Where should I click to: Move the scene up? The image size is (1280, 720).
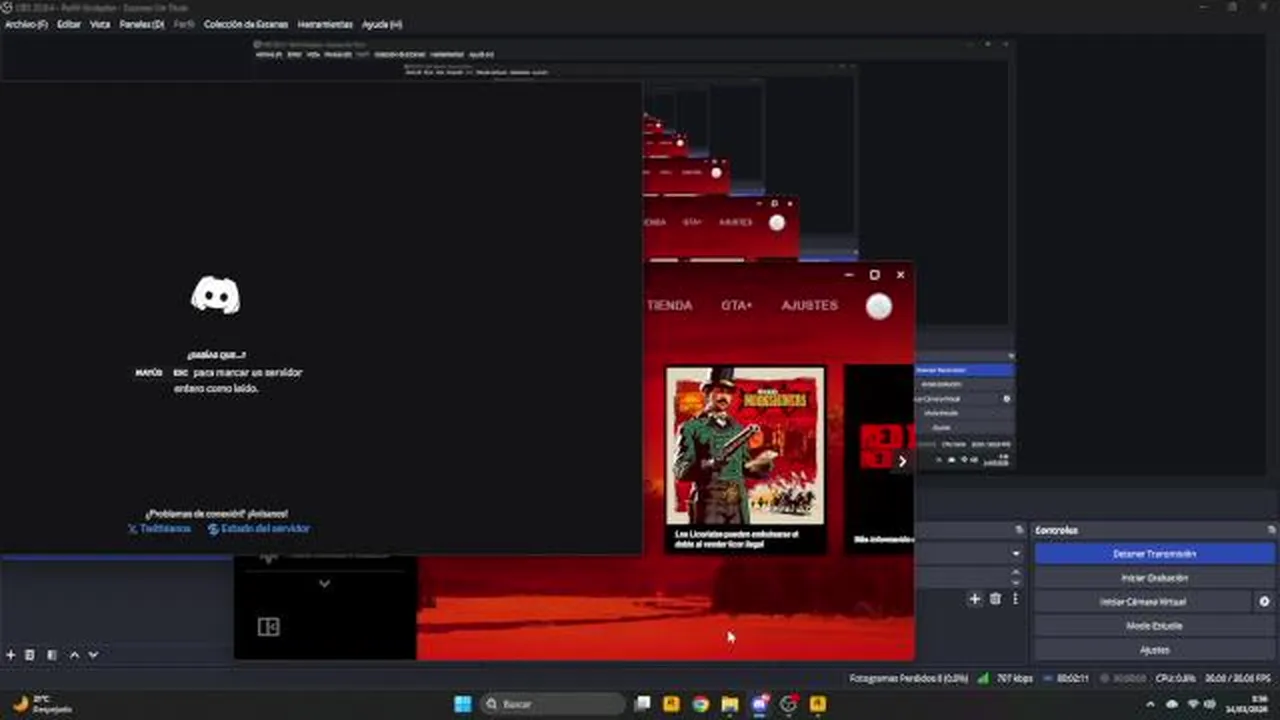click(74, 655)
